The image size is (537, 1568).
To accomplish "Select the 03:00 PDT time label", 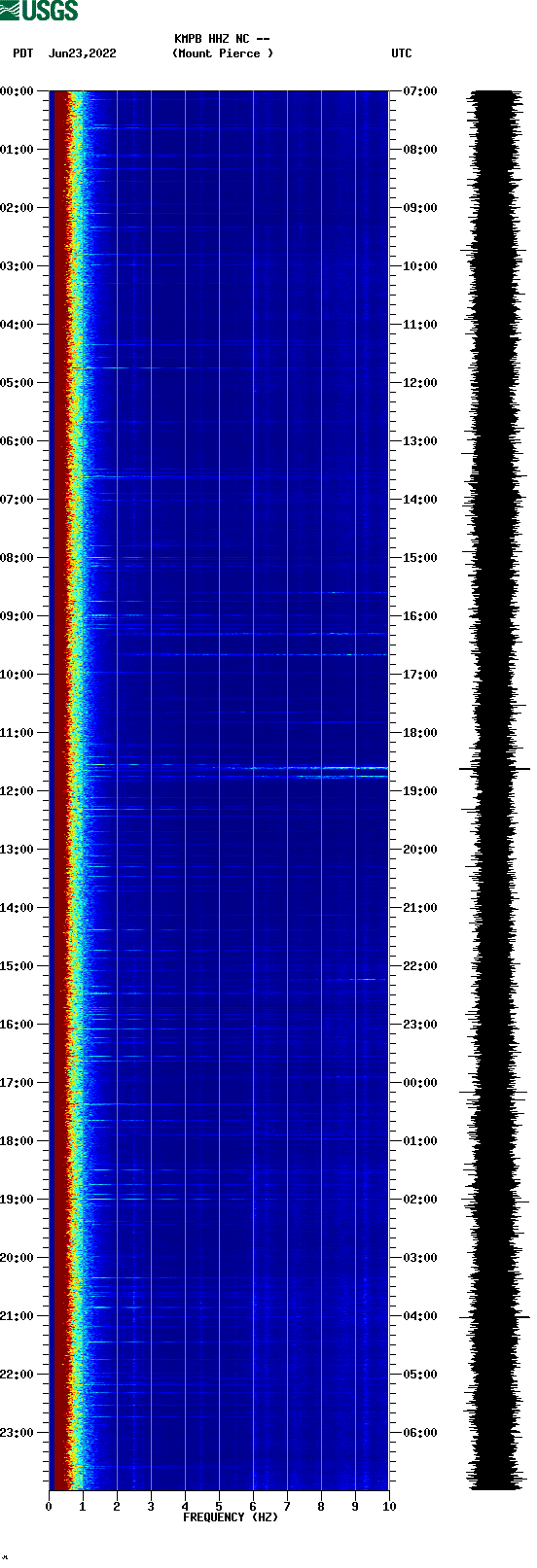I will pos(18,266).
